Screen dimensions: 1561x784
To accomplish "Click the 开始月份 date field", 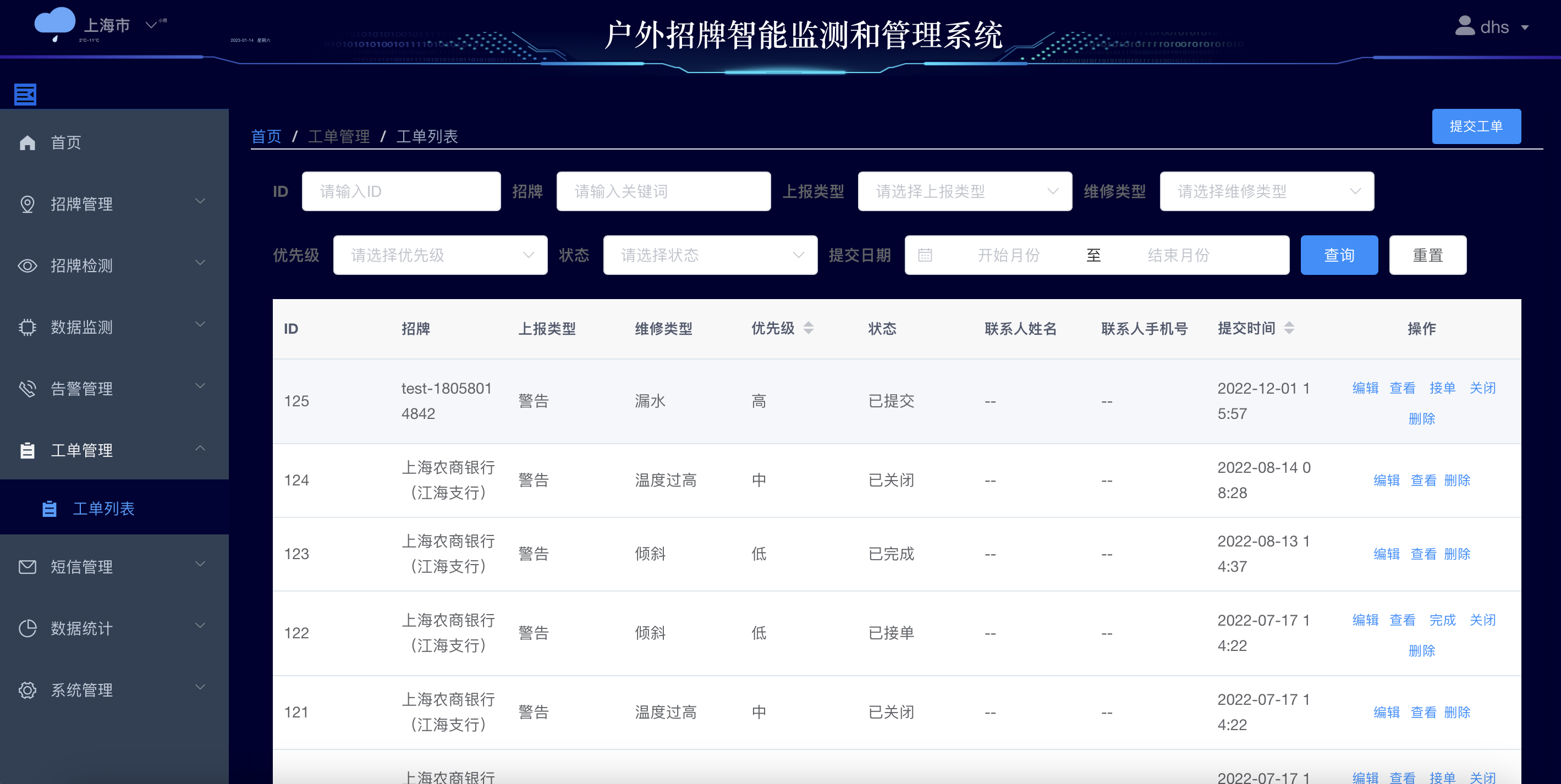I will [1008, 255].
